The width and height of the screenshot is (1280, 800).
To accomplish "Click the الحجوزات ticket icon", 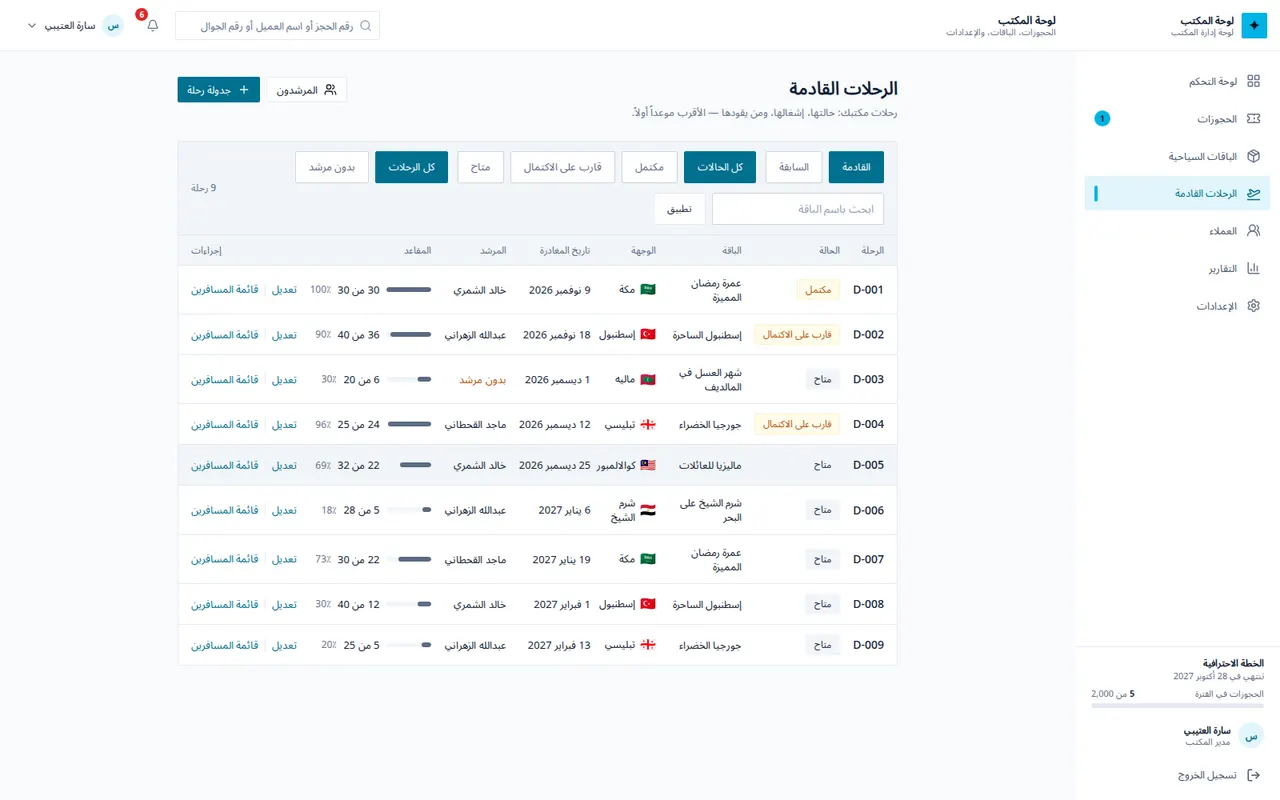I will [1253, 119].
